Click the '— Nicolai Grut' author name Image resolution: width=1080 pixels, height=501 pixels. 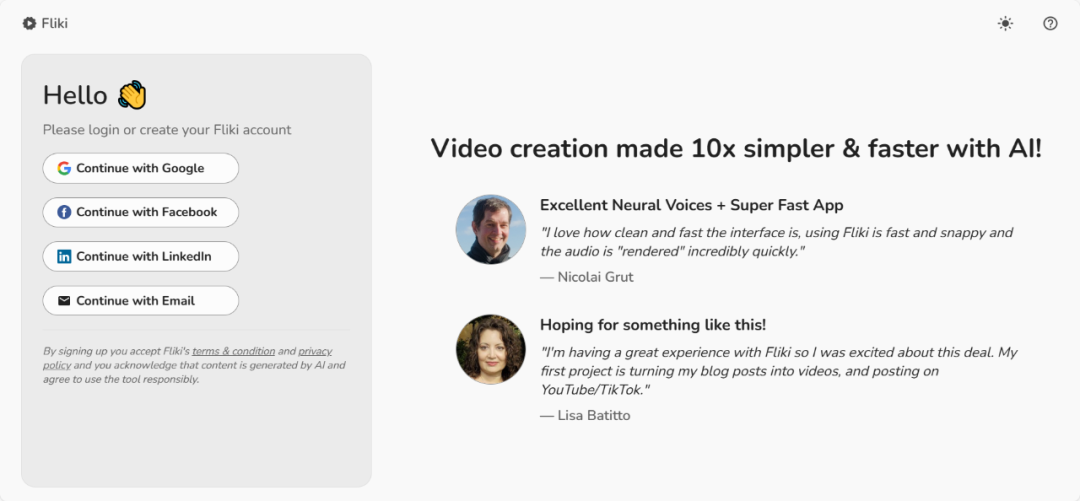586,277
